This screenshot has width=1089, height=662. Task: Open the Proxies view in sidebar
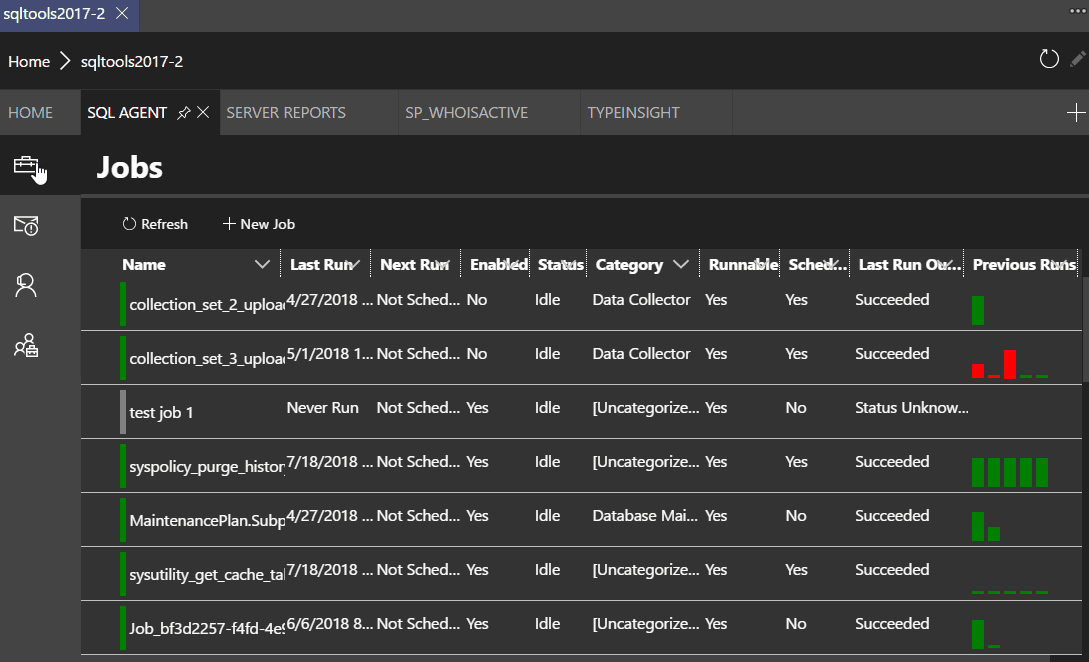click(26, 346)
